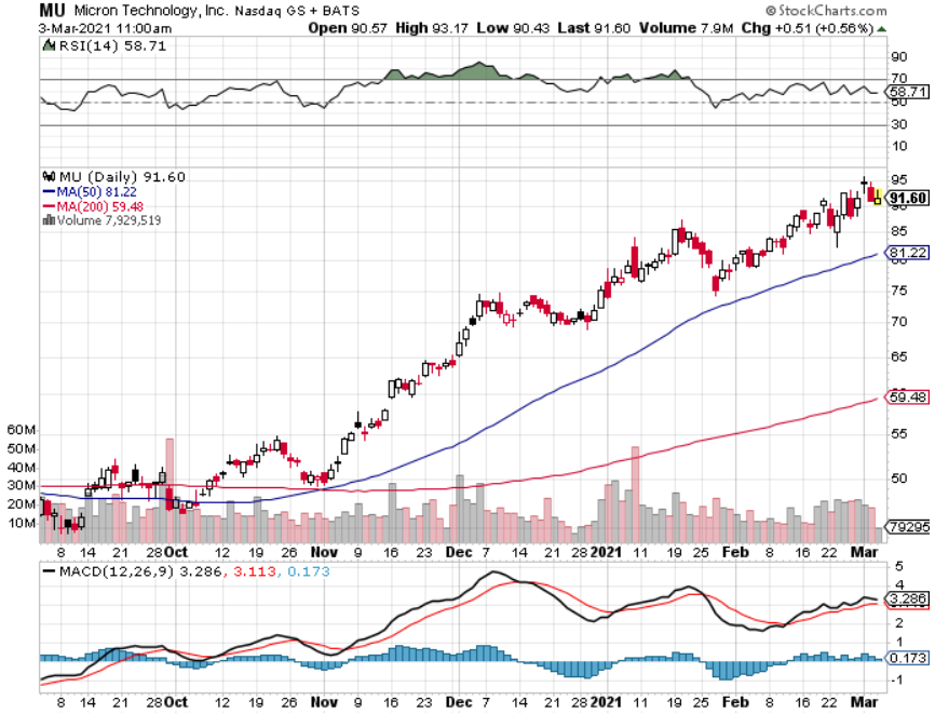Click the 'Nov' label on the price panel date axis
Image resolution: width=934 pixels, height=714 pixels.
[324, 552]
